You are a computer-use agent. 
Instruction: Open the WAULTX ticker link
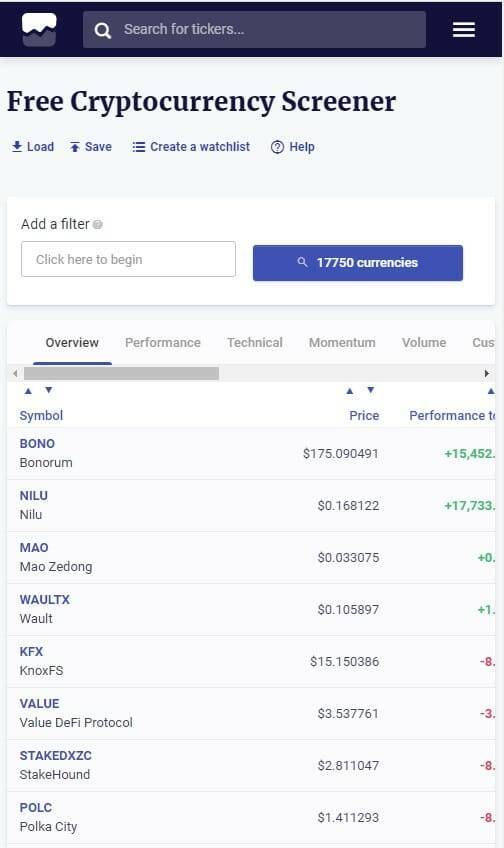tap(44, 599)
